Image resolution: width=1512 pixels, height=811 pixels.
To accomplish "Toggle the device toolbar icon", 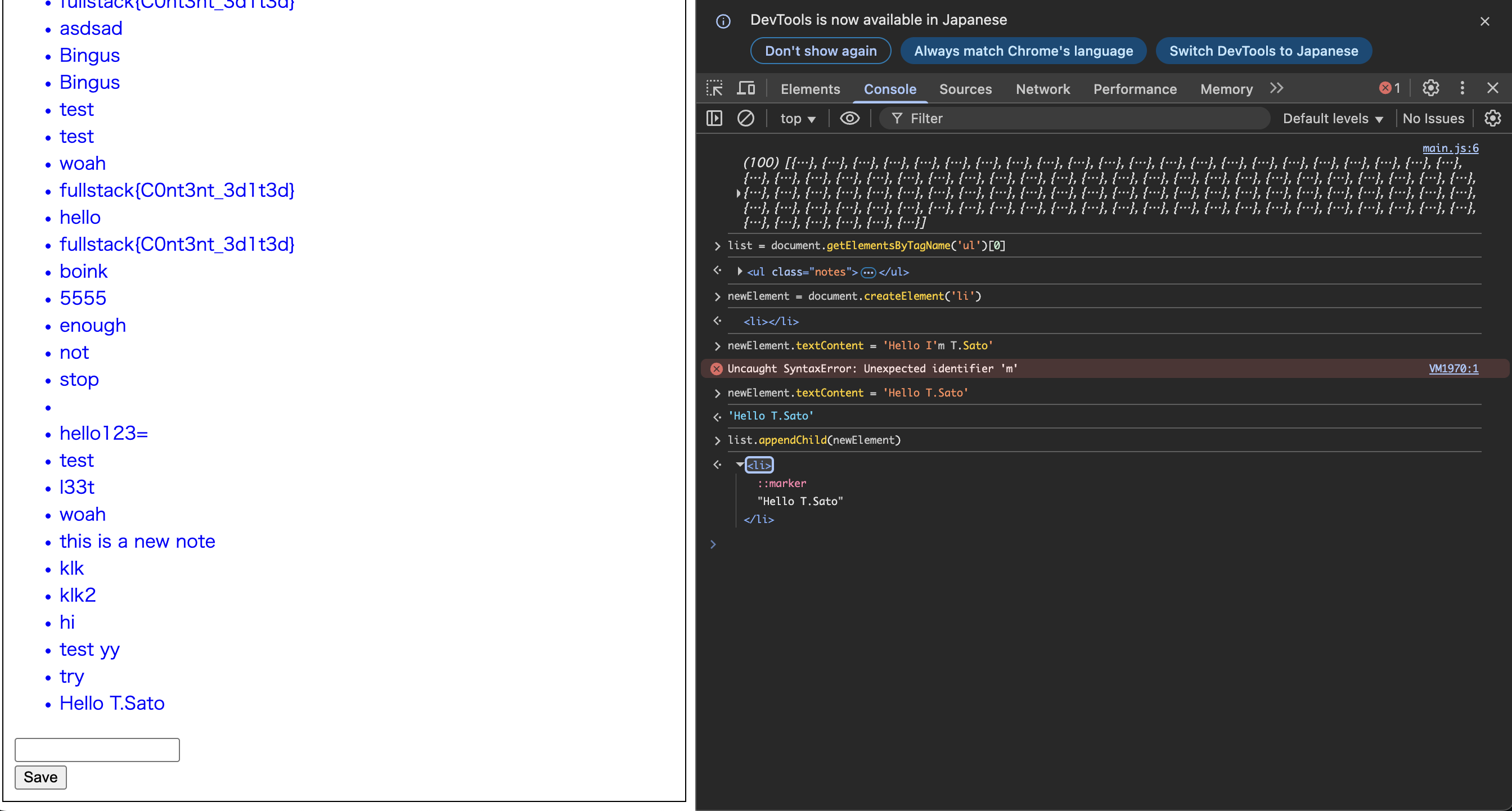I will click(746, 89).
